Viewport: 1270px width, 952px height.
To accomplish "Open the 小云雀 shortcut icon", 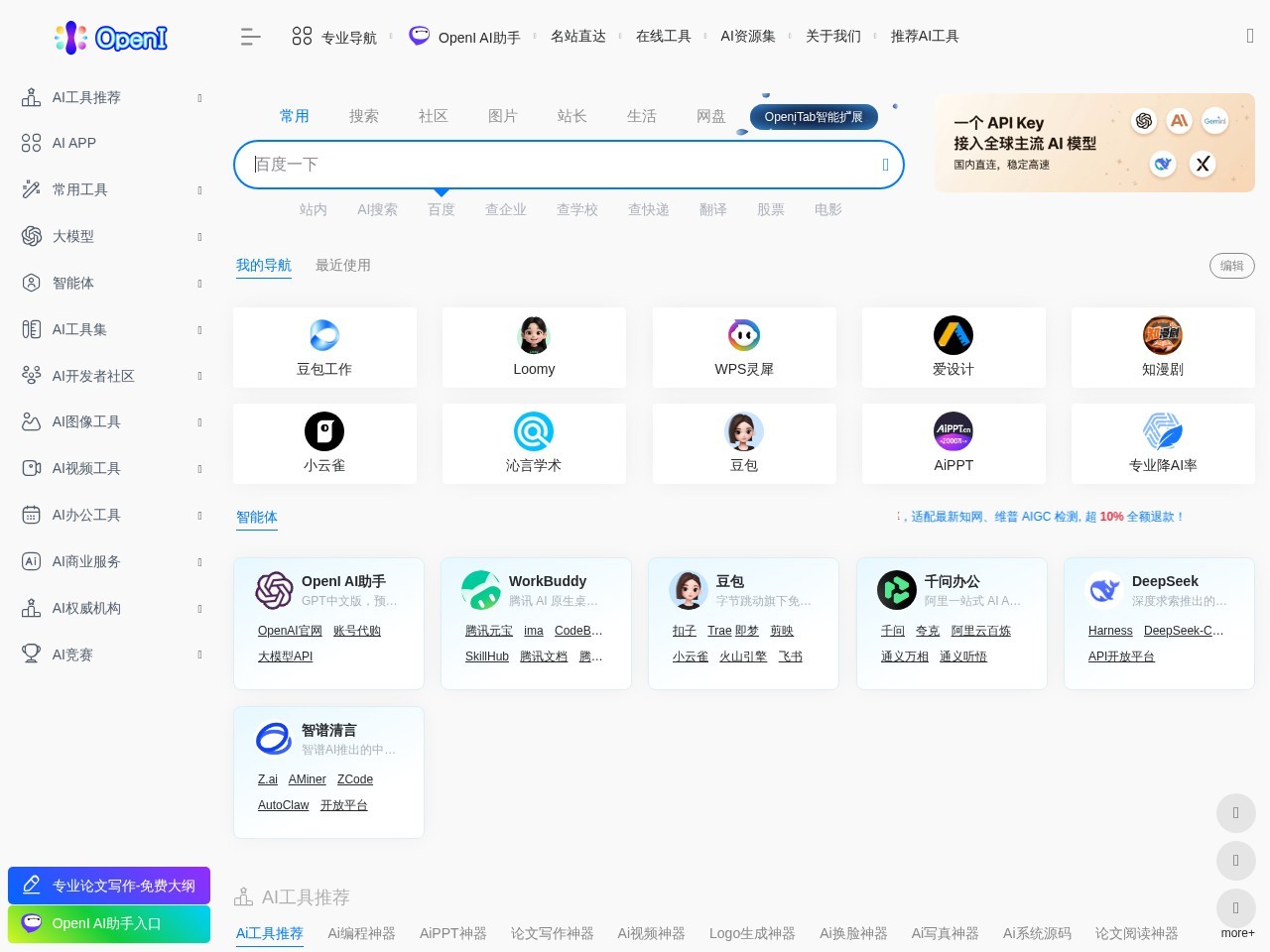I will point(324,431).
